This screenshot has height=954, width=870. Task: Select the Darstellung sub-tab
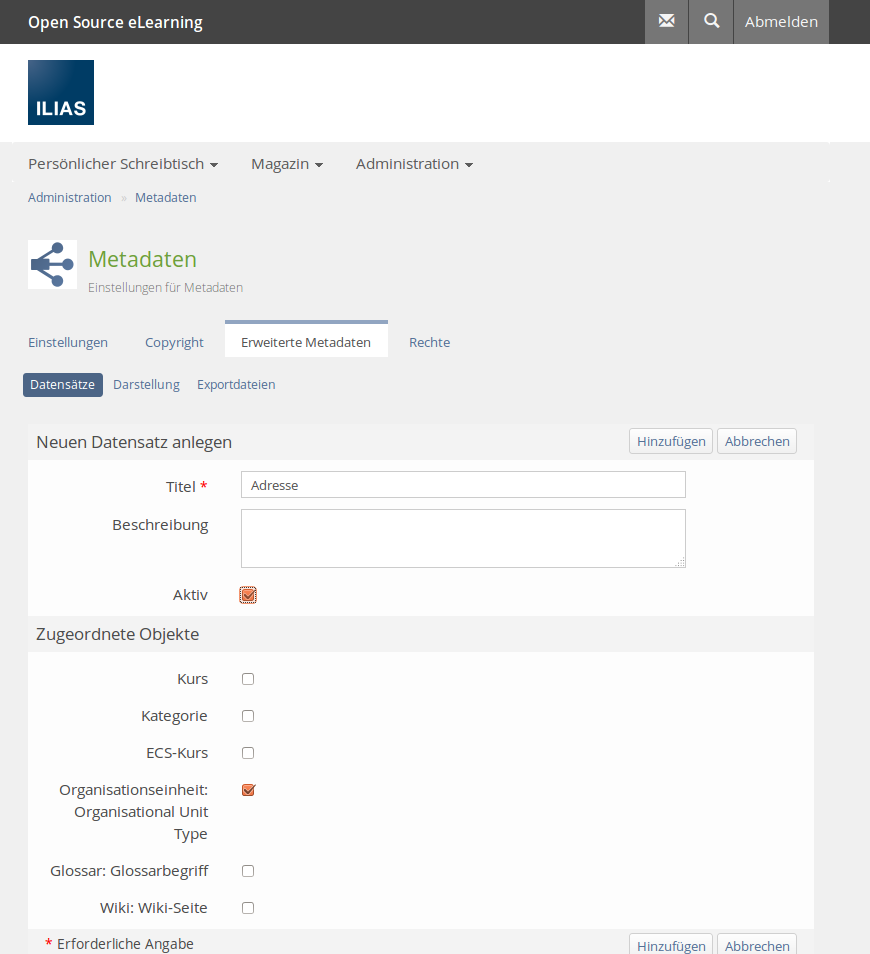click(146, 385)
